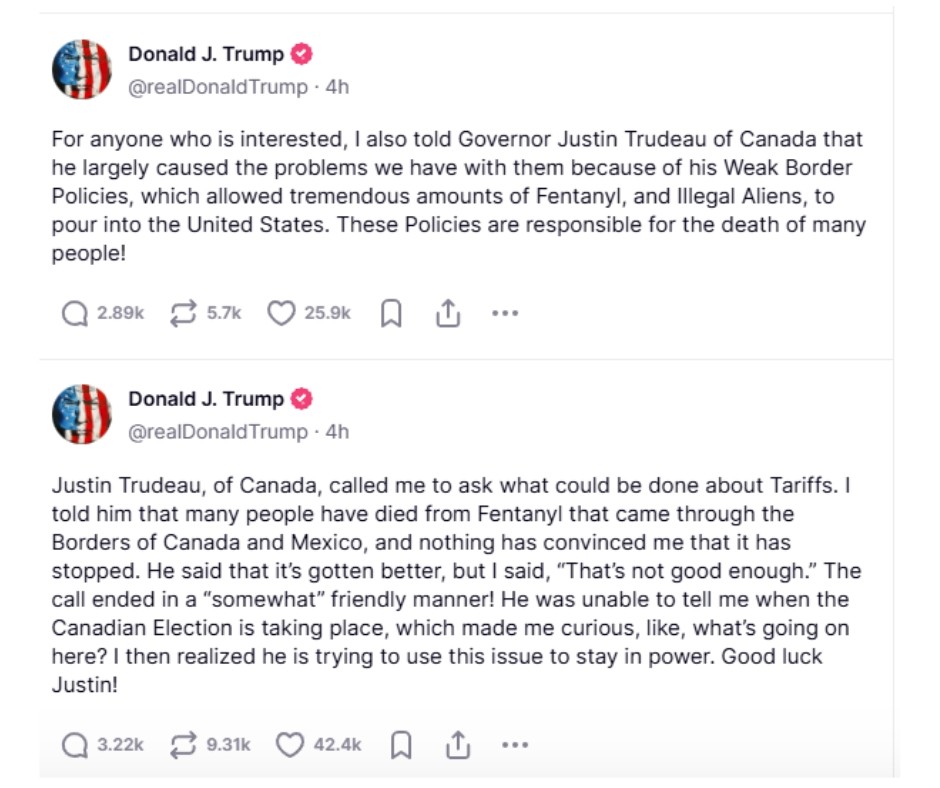This screenshot has width=940, height=788.
Task: Open profile avatar on second post
Action: pyautogui.click(x=82, y=414)
